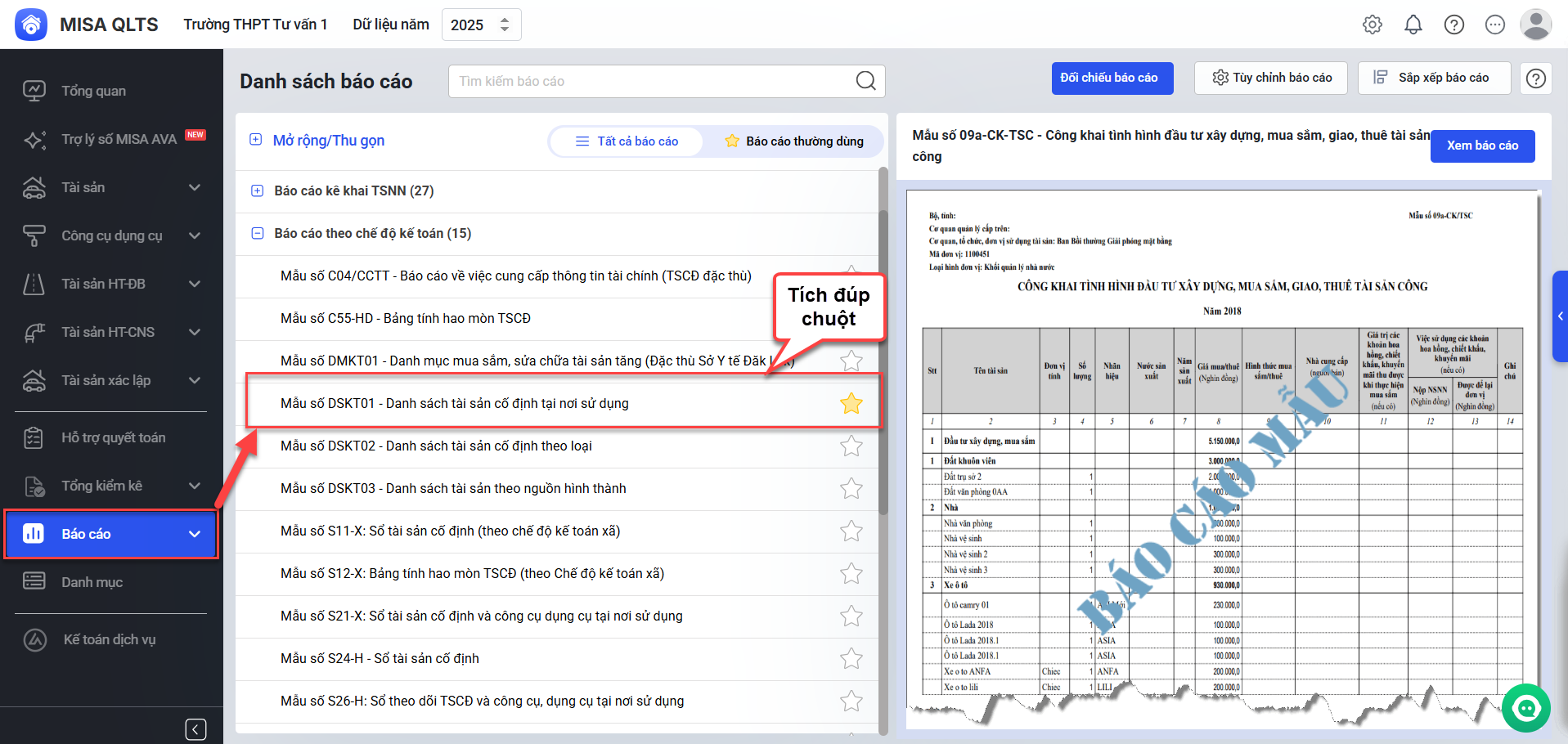Click the help question mark in the header
Image resolution: width=1568 pixels, height=744 pixels.
(1454, 25)
